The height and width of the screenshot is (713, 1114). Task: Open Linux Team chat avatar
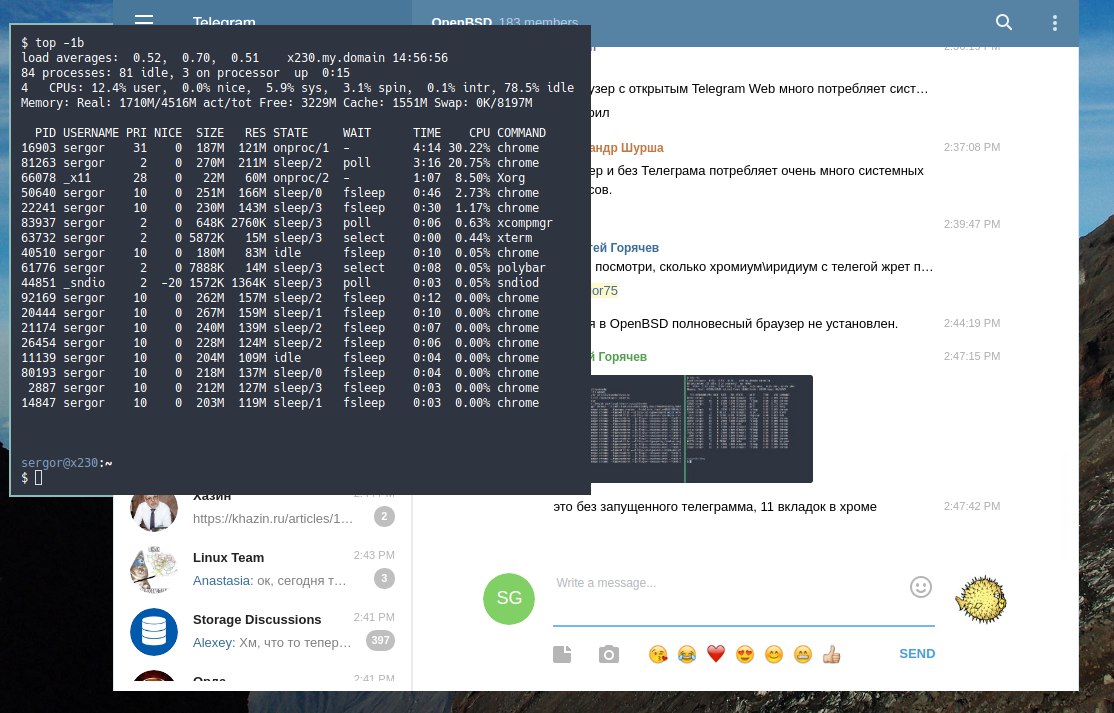click(x=154, y=570)
